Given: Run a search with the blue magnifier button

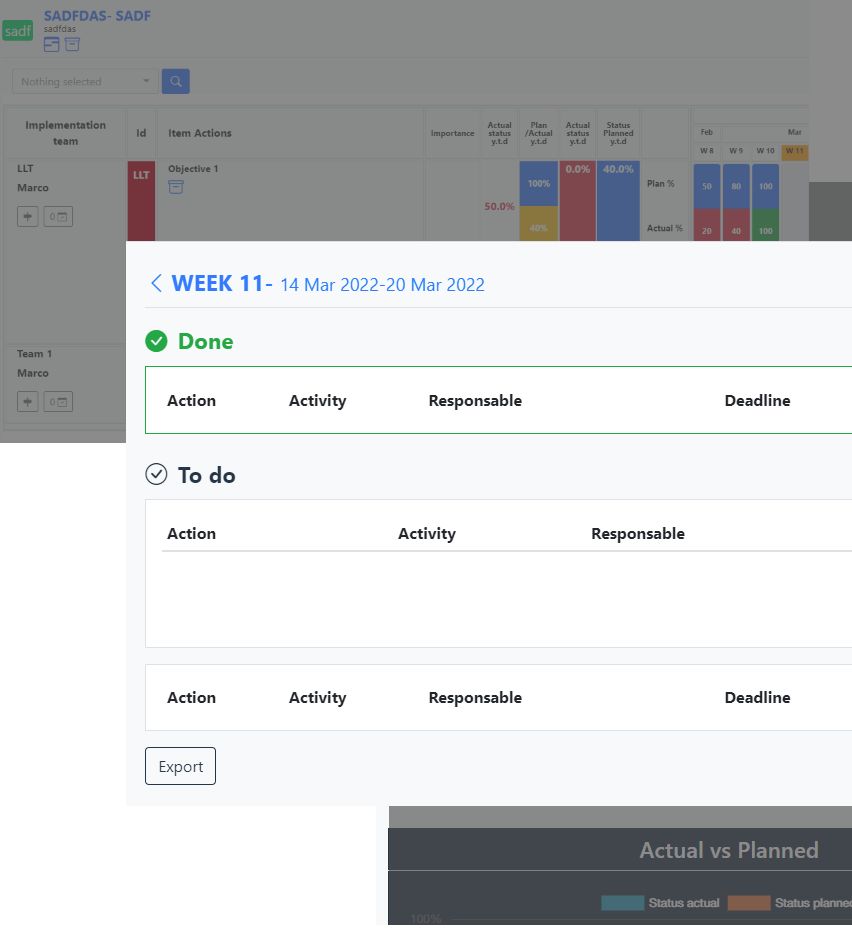Looking at the screenshot, I should click(x=175, y=81).
